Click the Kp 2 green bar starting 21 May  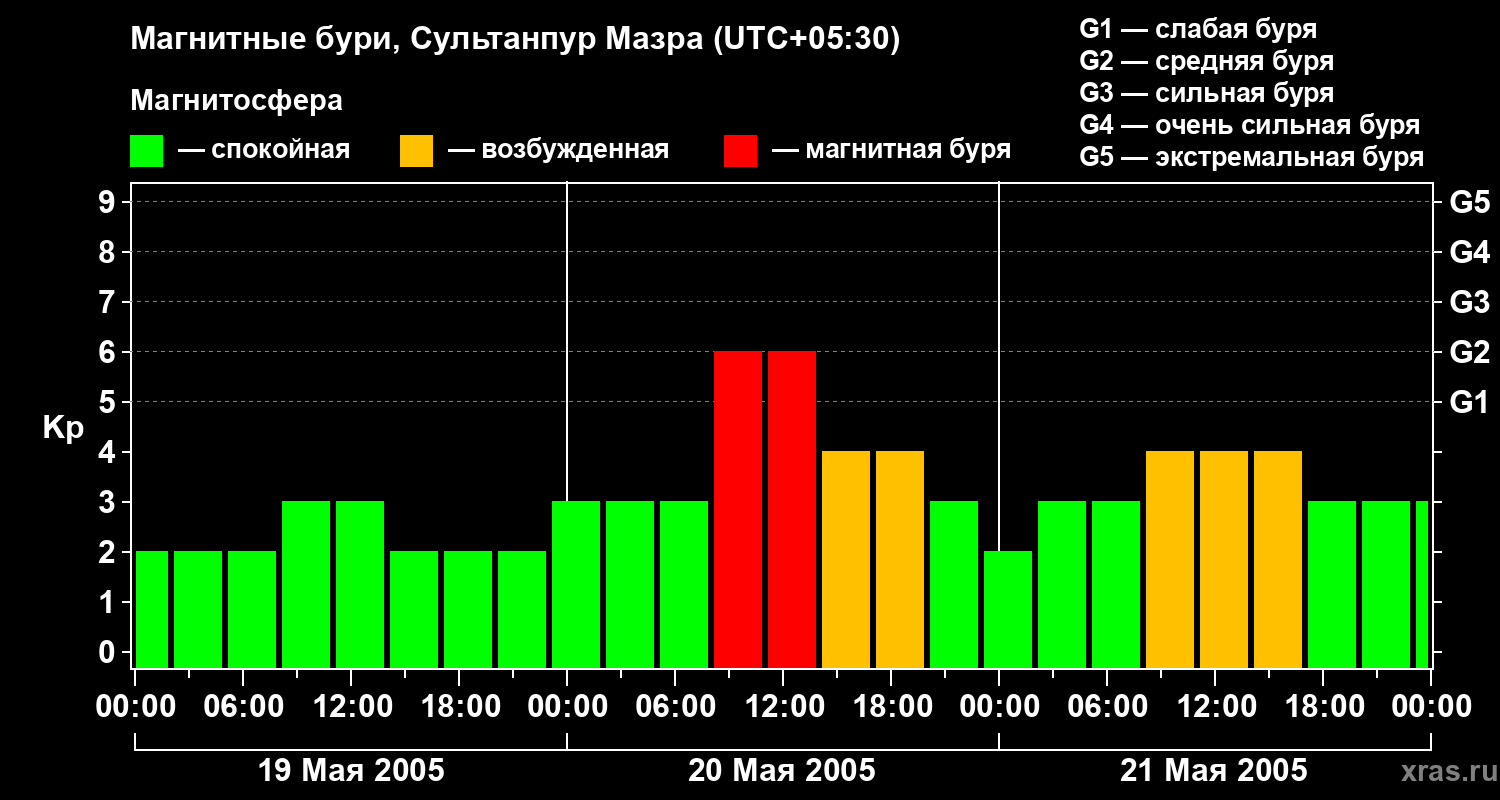coord(1008,610)
